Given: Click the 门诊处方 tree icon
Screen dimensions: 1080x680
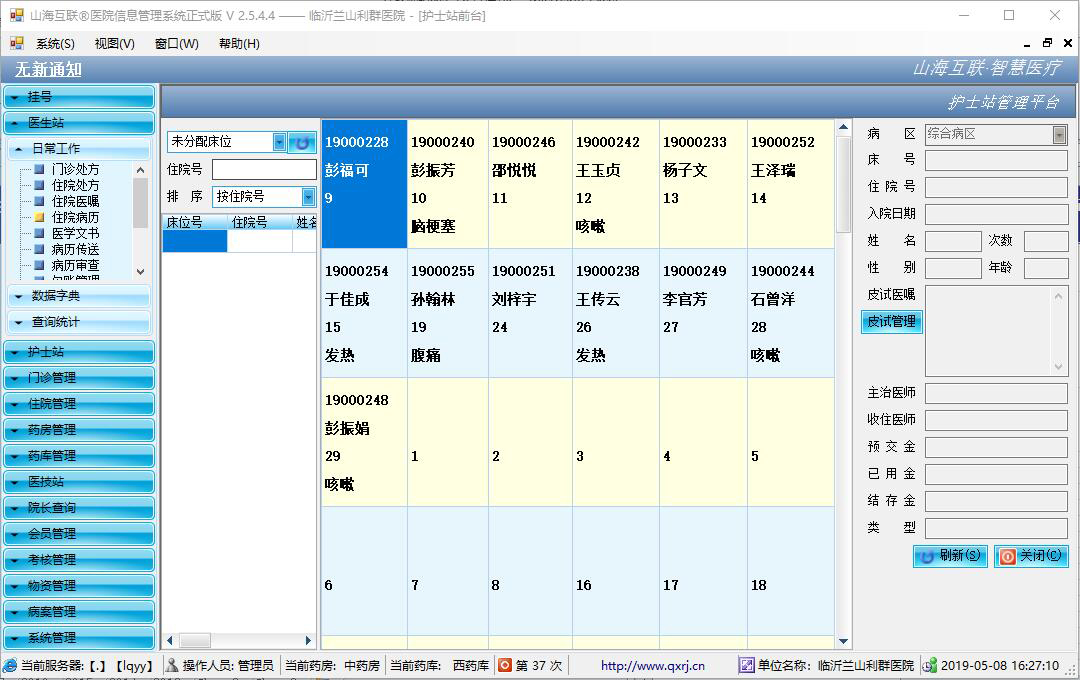Looking at the screenshot, I should click(x=39, y=169).
